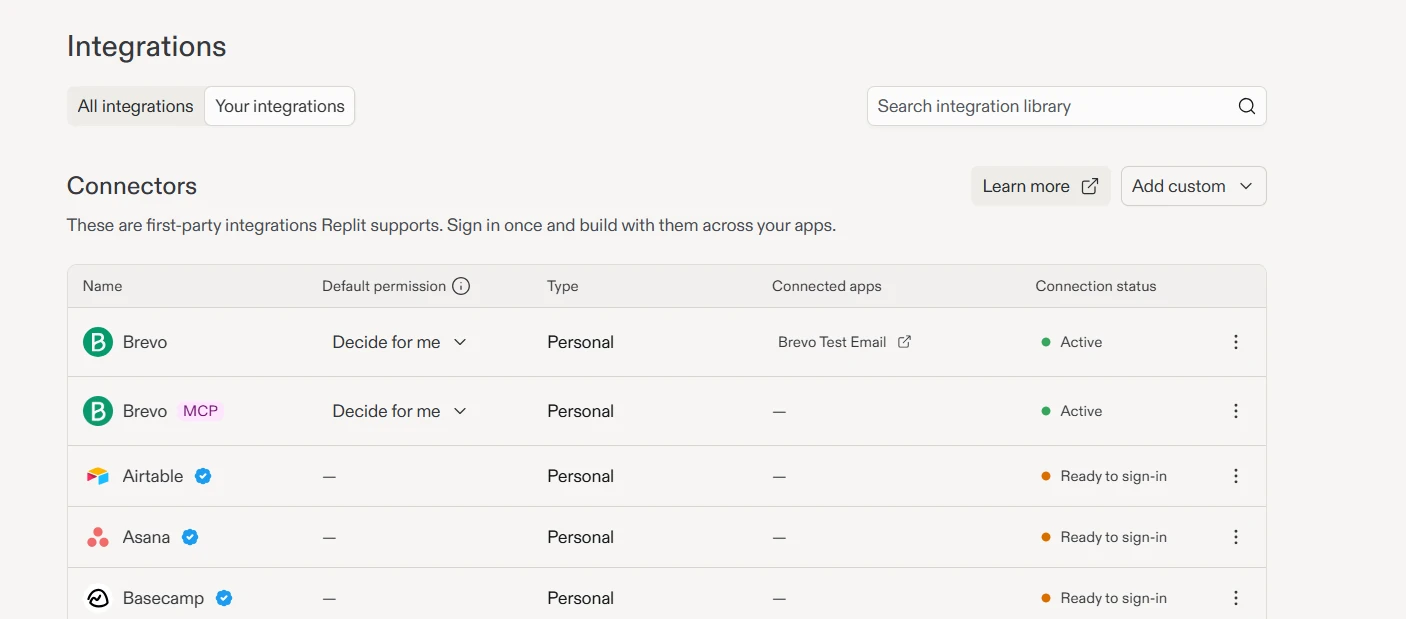
Task: Click the Brevo logo in first row
Action: click(x=98, y=342)
